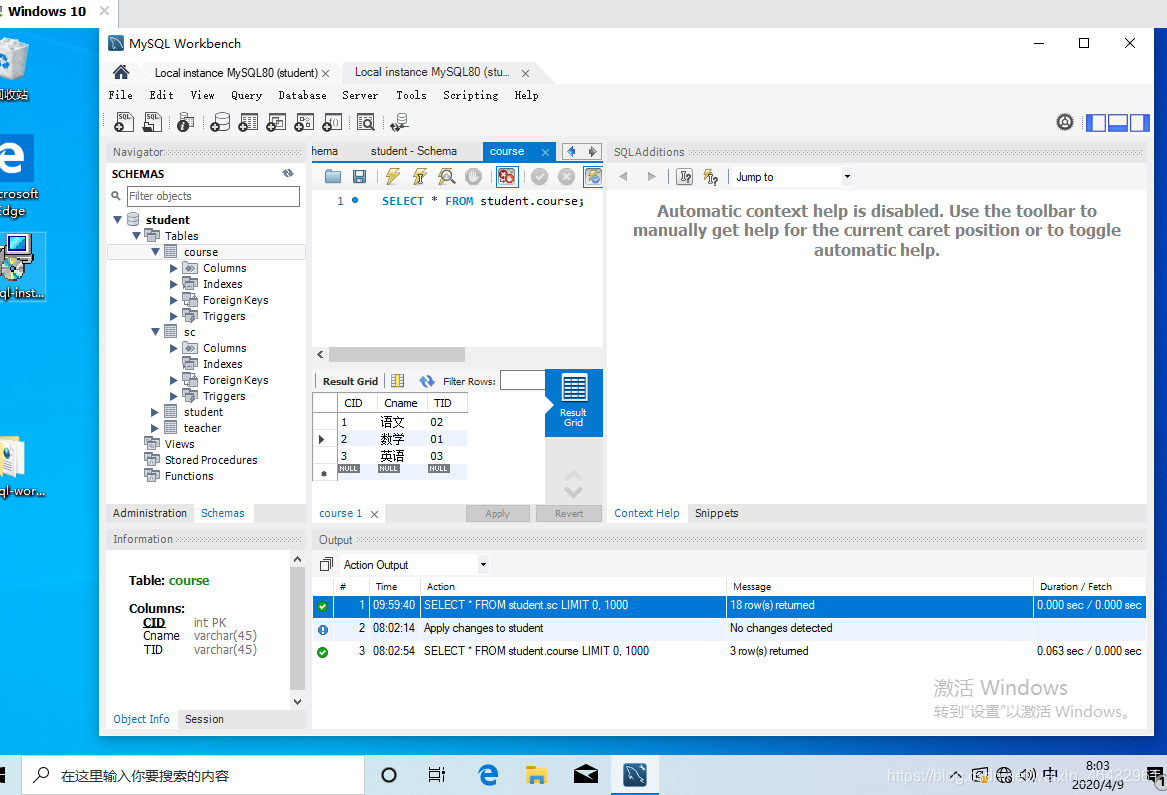The width and height of the screenshot is (1167, 795).
Task: Toggle result grid wrap cell content
Action: 398,381
